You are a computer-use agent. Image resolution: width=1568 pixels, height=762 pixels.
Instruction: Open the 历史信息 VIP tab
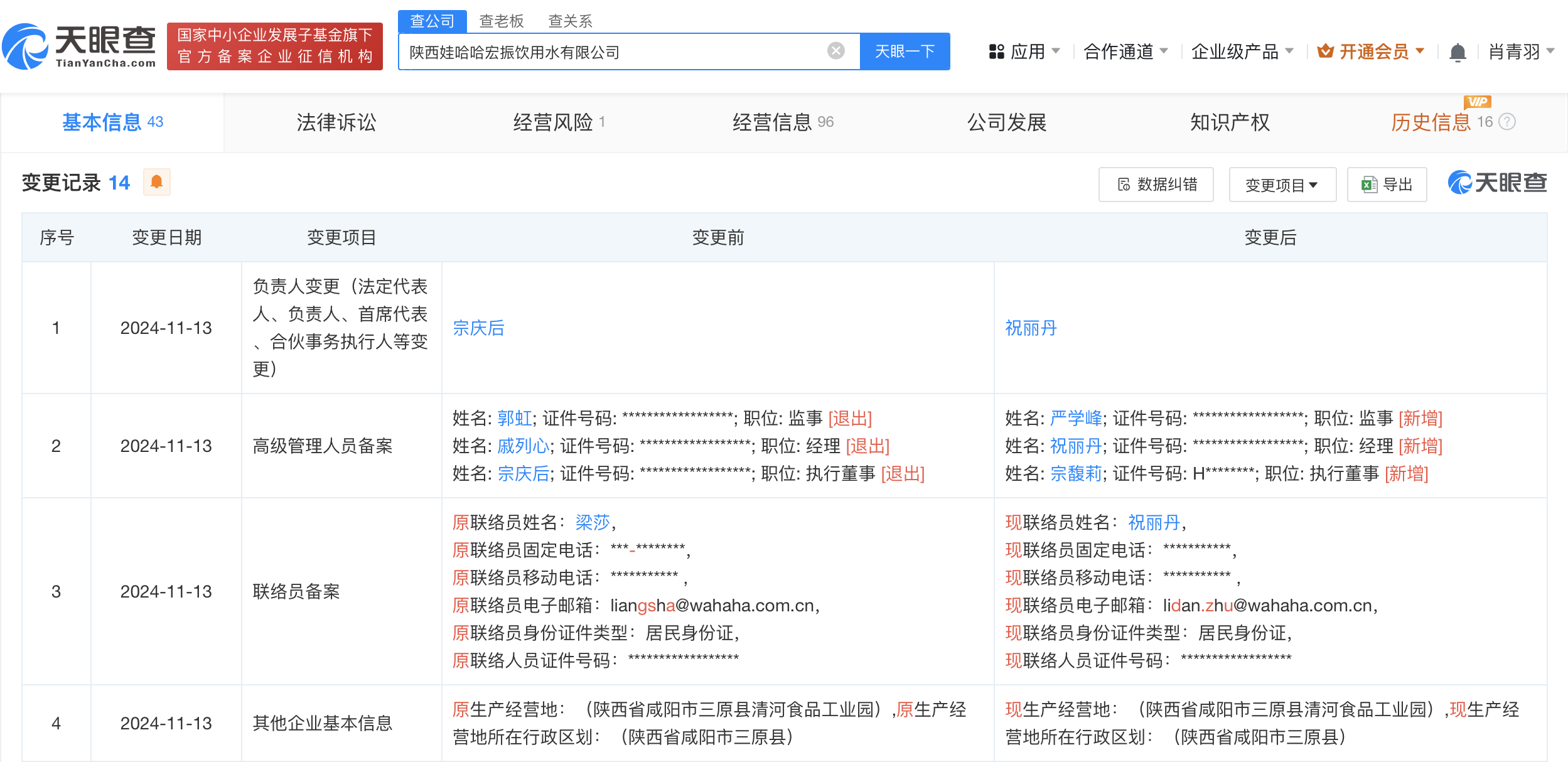point(1431,122)
